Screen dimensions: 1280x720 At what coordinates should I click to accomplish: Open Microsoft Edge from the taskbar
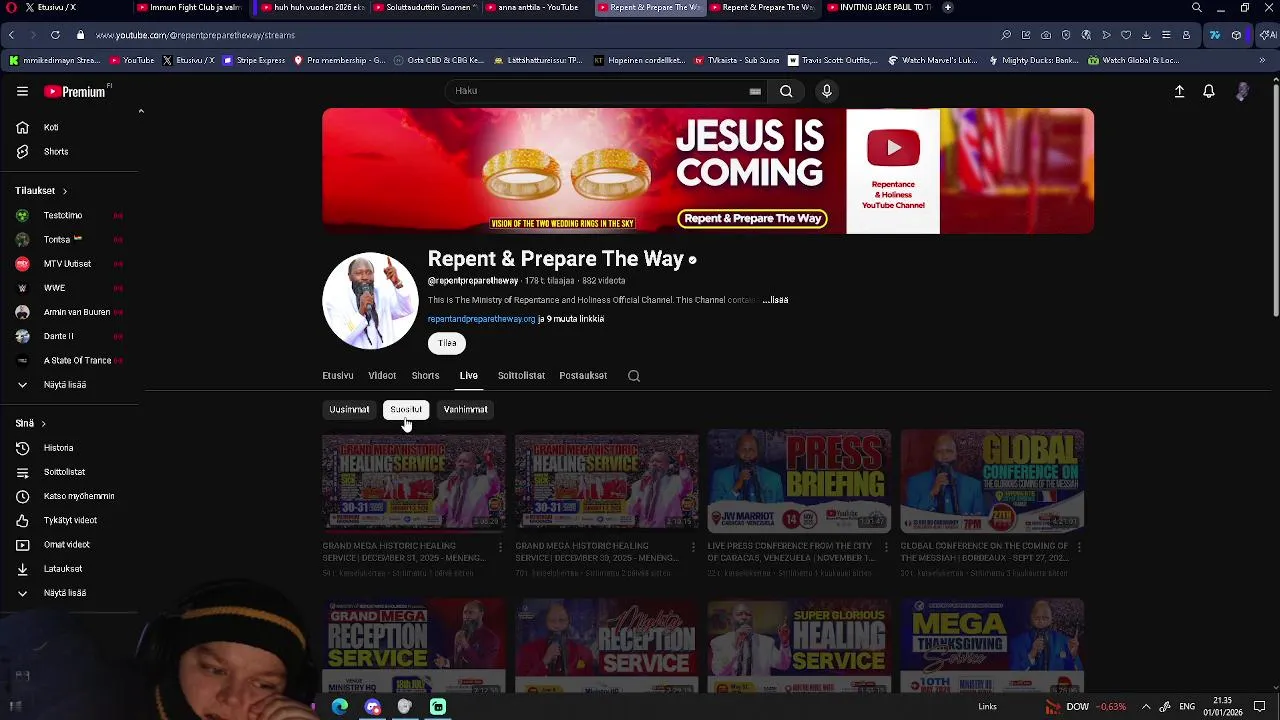pyautogui.click(x=340, y=707)
